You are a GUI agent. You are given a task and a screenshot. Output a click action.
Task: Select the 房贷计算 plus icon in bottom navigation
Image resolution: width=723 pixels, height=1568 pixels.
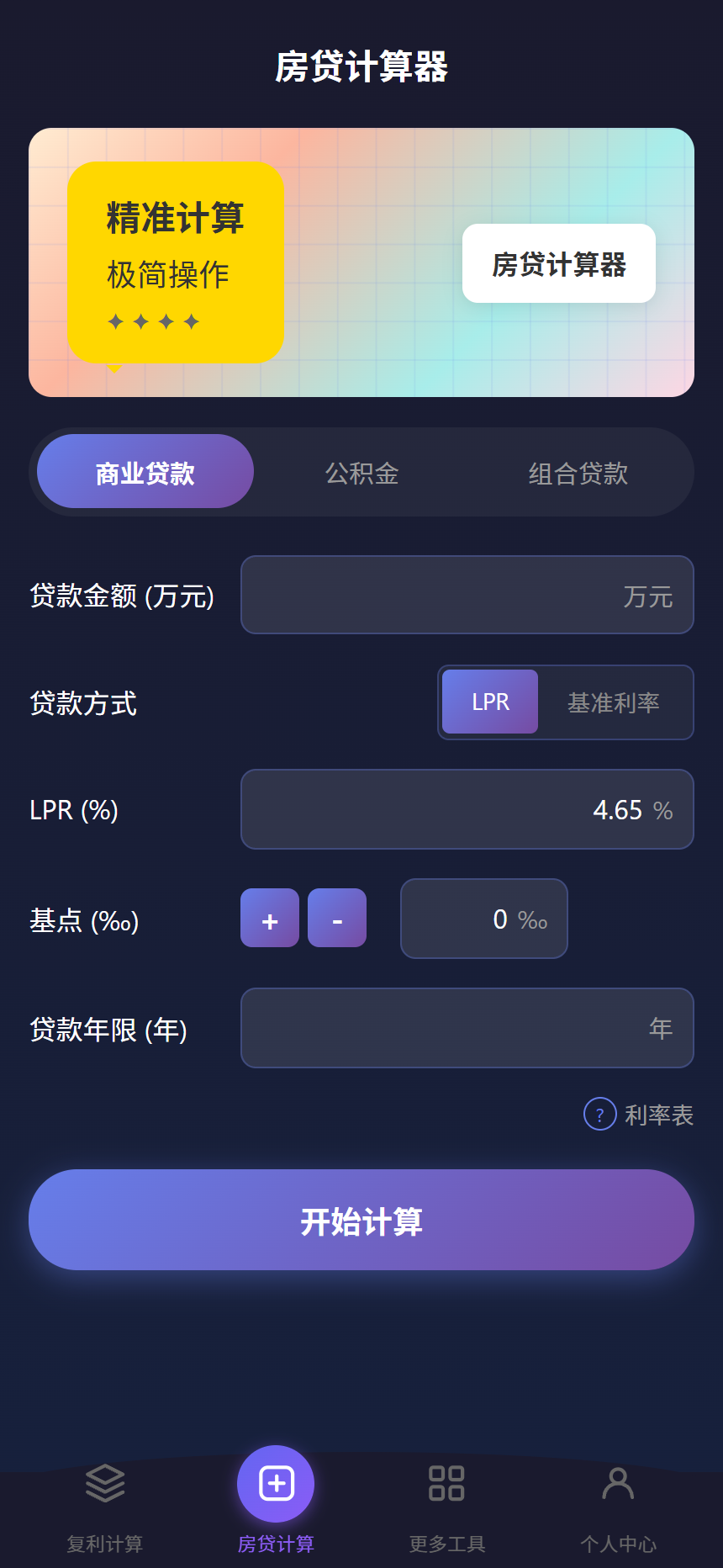point(276,1482)
